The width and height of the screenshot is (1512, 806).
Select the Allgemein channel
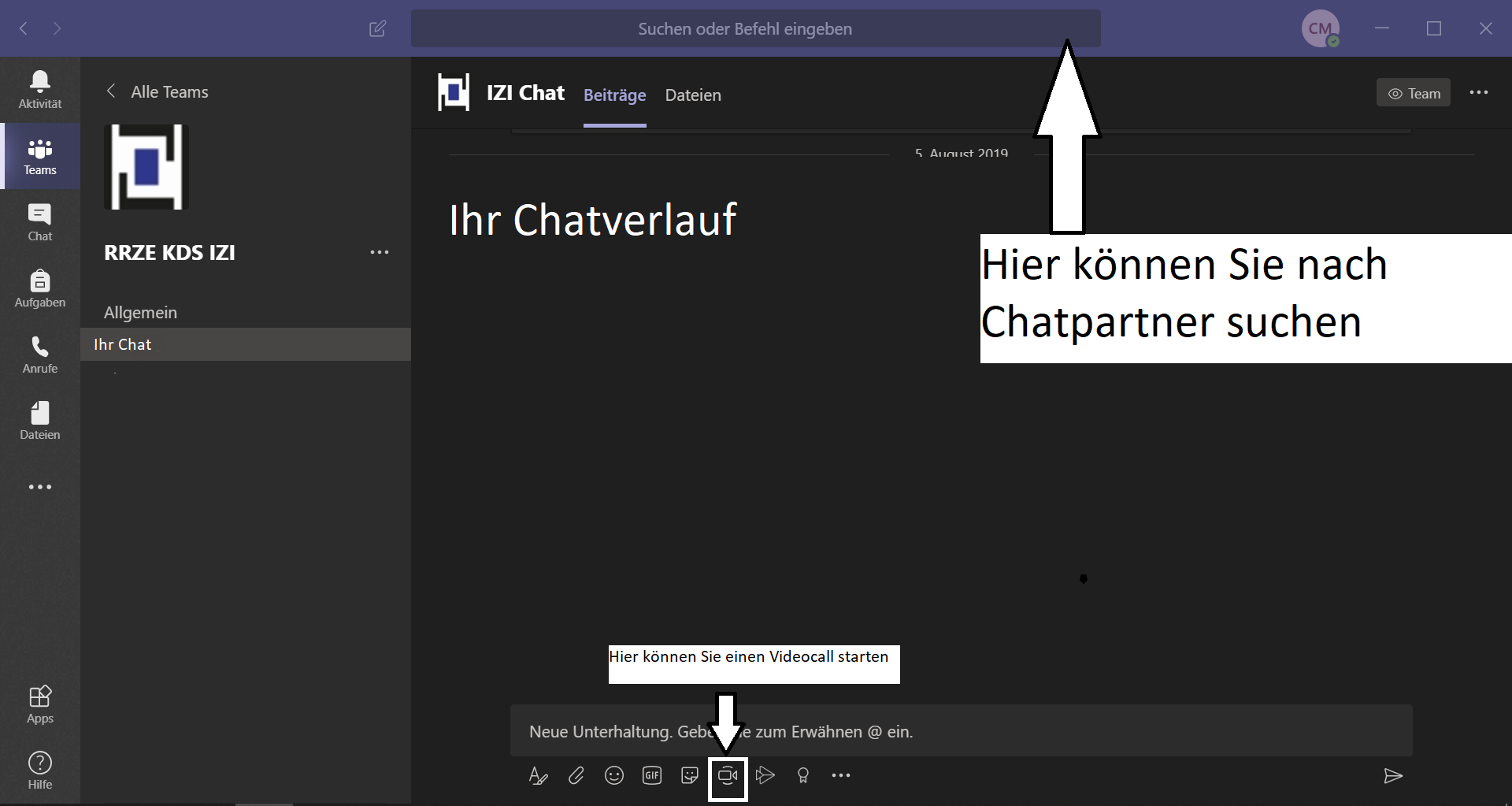click(140, 313)
